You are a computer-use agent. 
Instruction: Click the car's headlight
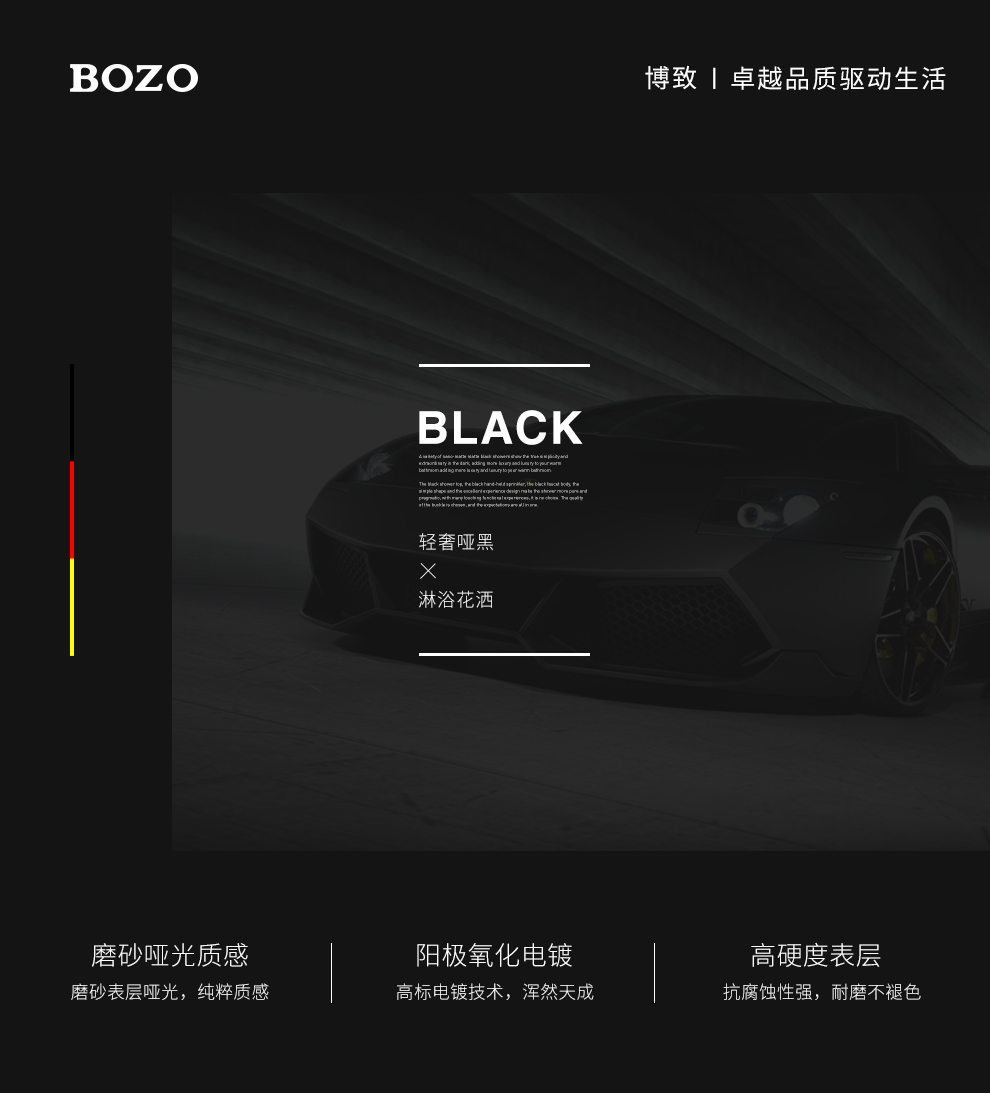tap(777, 511)
